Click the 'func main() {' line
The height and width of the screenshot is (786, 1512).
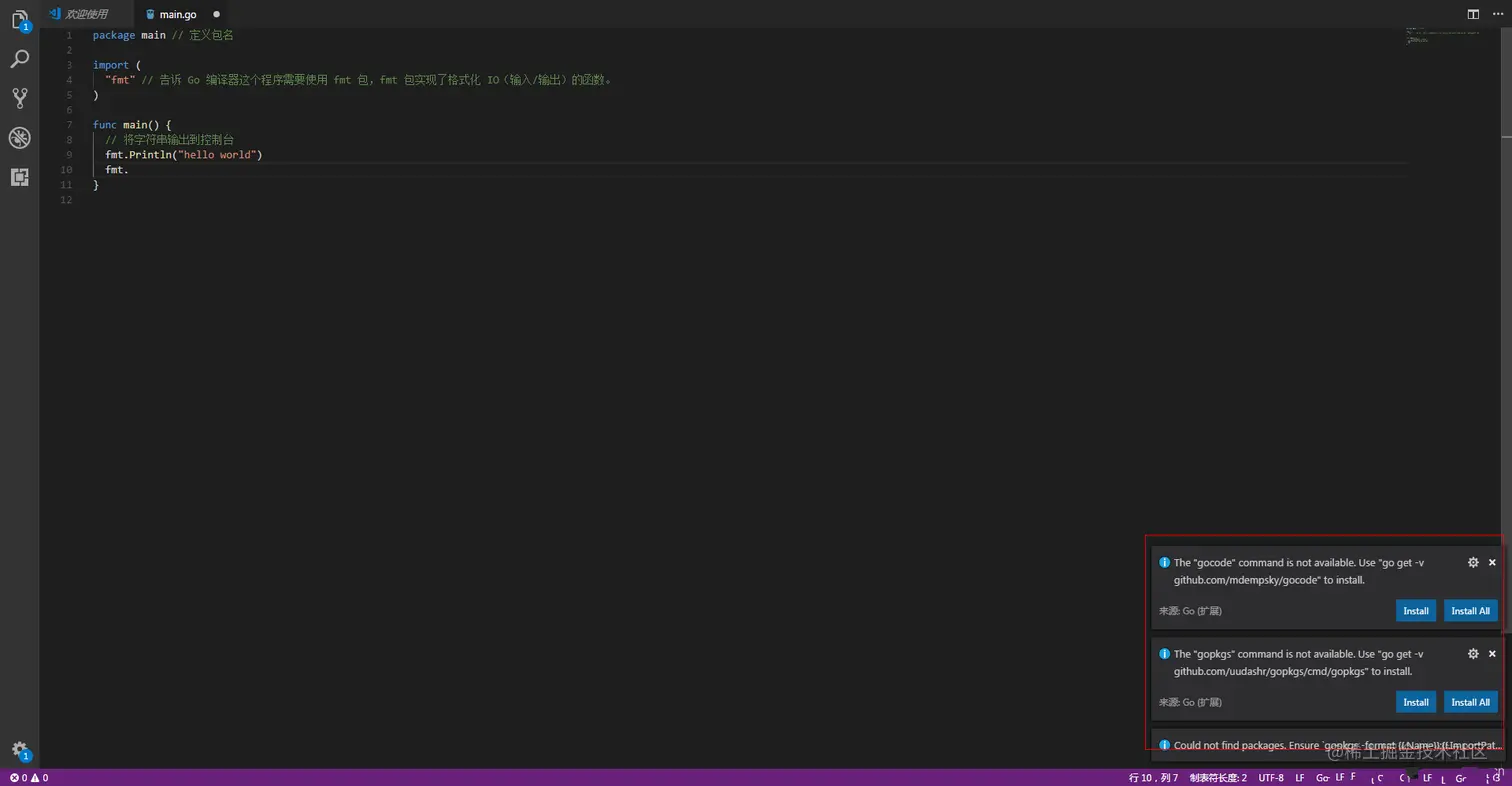pyautogui.click(x=132, y=125)
